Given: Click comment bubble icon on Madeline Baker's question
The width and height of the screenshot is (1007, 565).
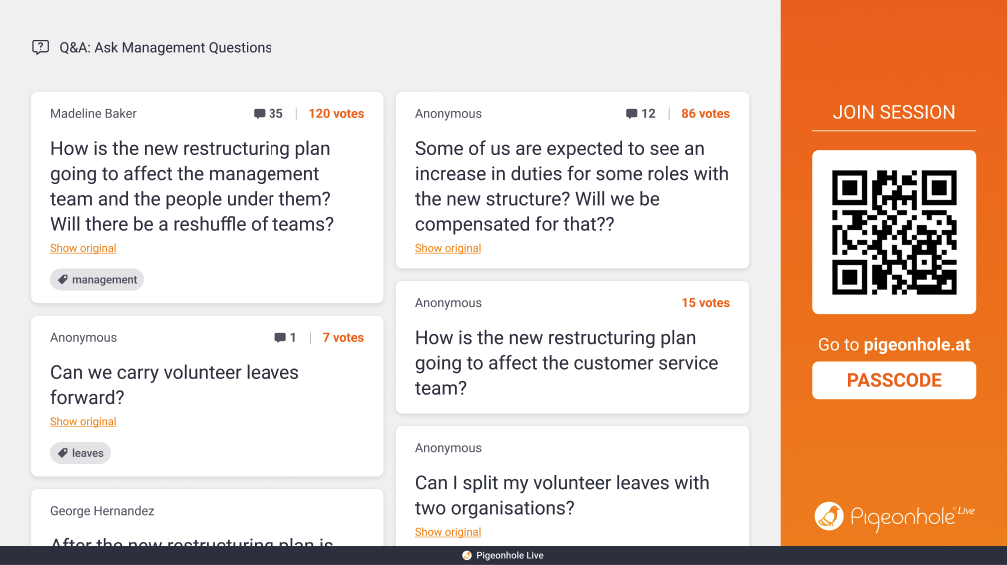Looking at the screenshot, I should (260, 114).
